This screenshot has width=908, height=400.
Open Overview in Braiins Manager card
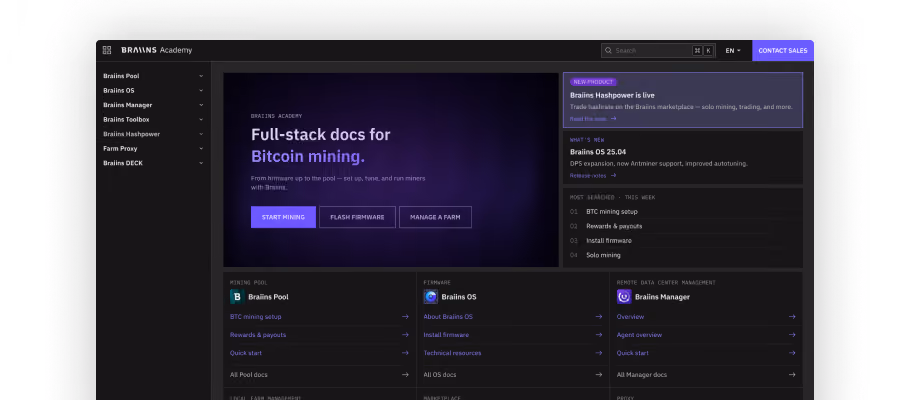coord(630,317)
